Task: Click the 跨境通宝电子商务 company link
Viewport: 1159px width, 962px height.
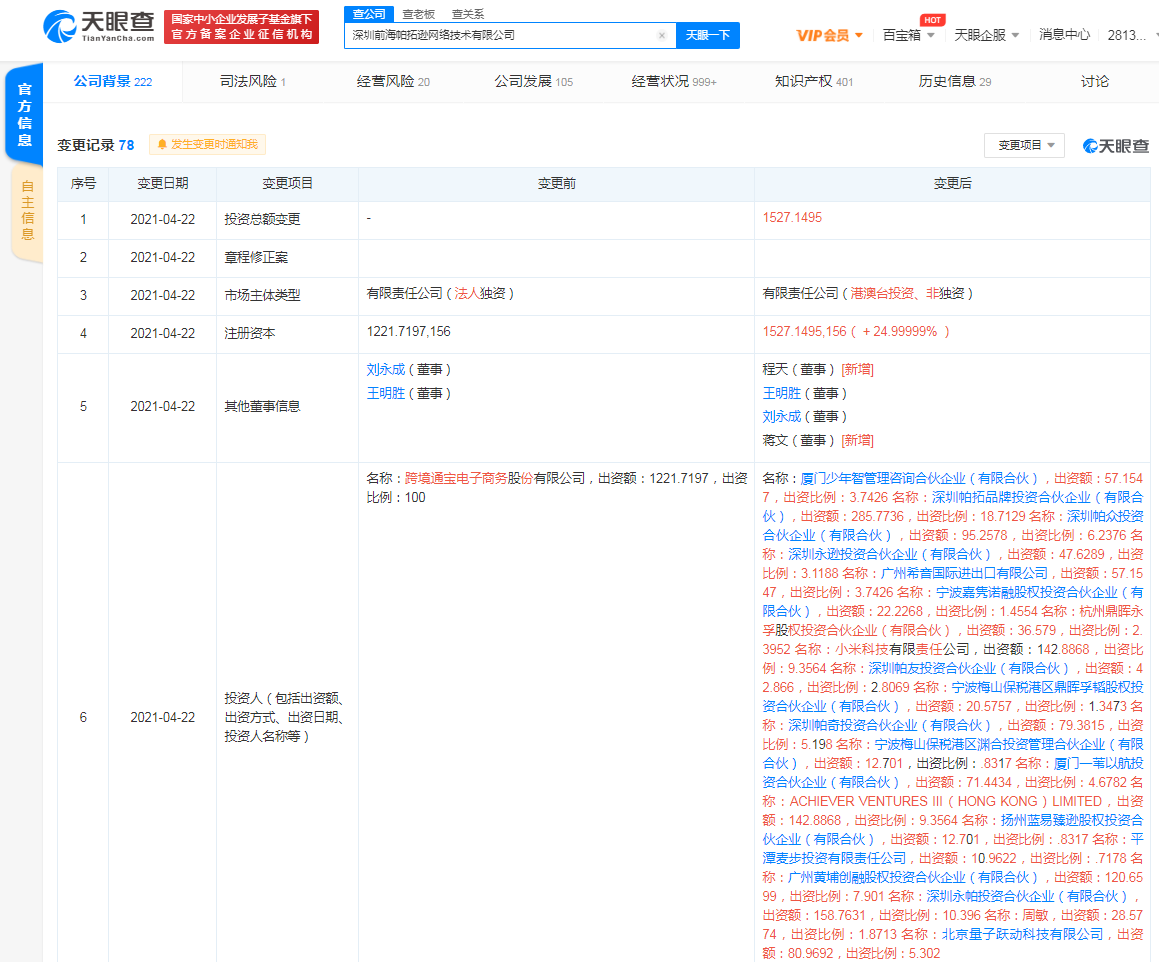Action: click(455, 479)
